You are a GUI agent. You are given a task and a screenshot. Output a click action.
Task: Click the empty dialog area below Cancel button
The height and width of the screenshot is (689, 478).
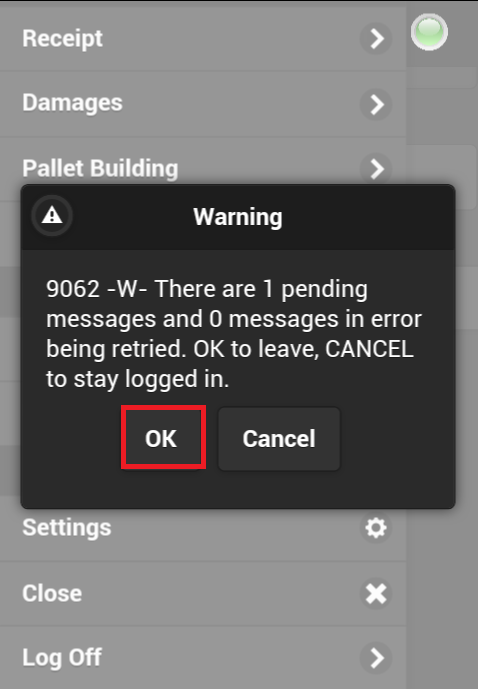(x=238, y=489)
